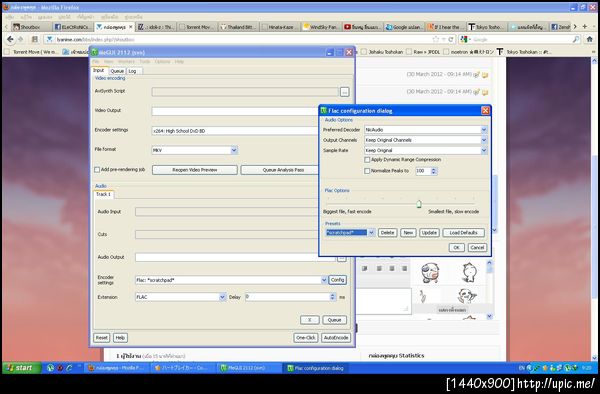Image resolution: width=600 pixels, height=394 pixels.
Task: Open the Windows Start menu
Action: click(22, 368)
